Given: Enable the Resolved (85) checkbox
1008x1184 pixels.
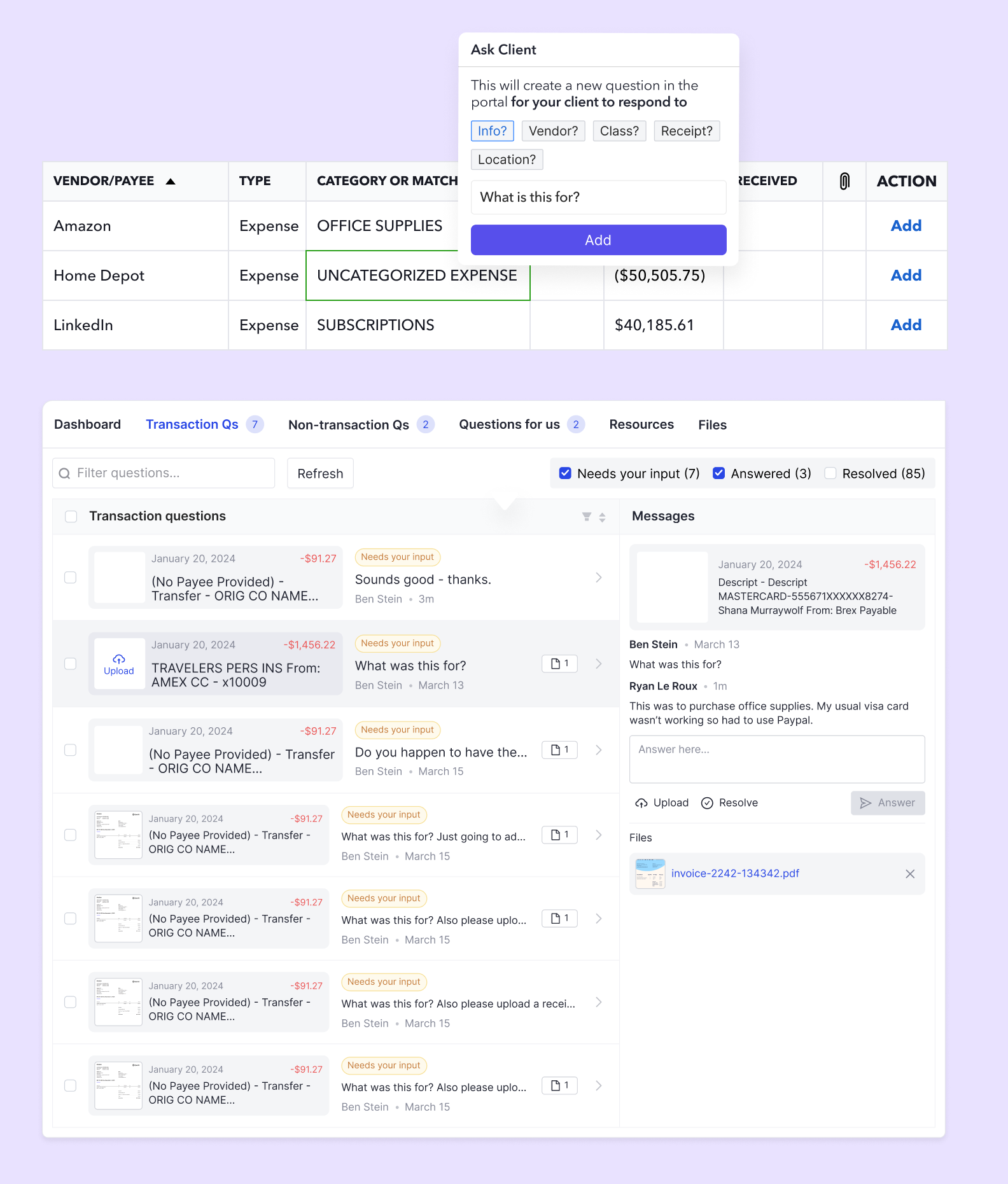Looking at the screenshot, I should 830,473.
